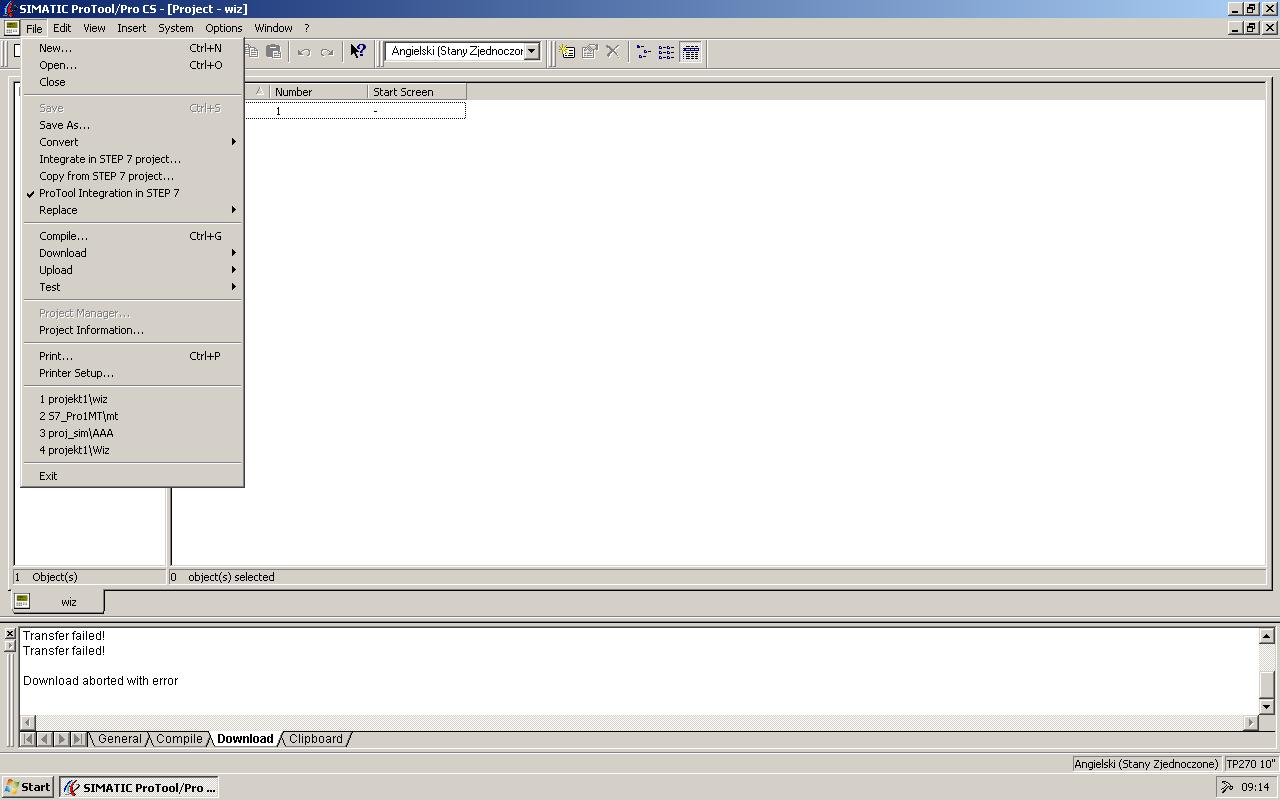Click the Redo arrow icon

click(326, 52)
